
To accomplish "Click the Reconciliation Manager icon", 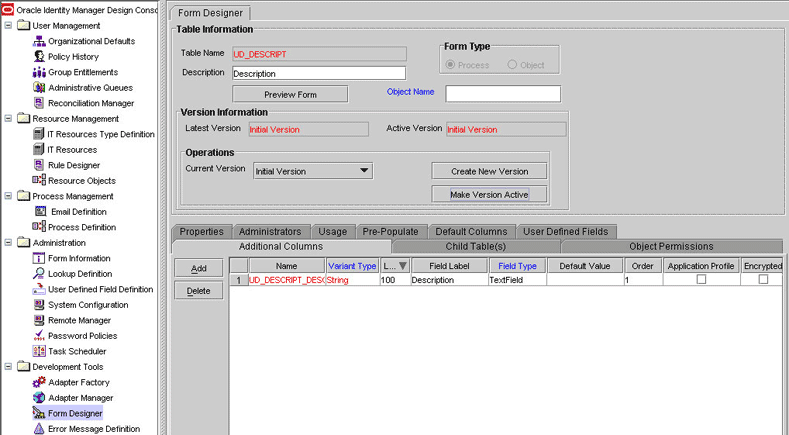I will pos(39,103).
